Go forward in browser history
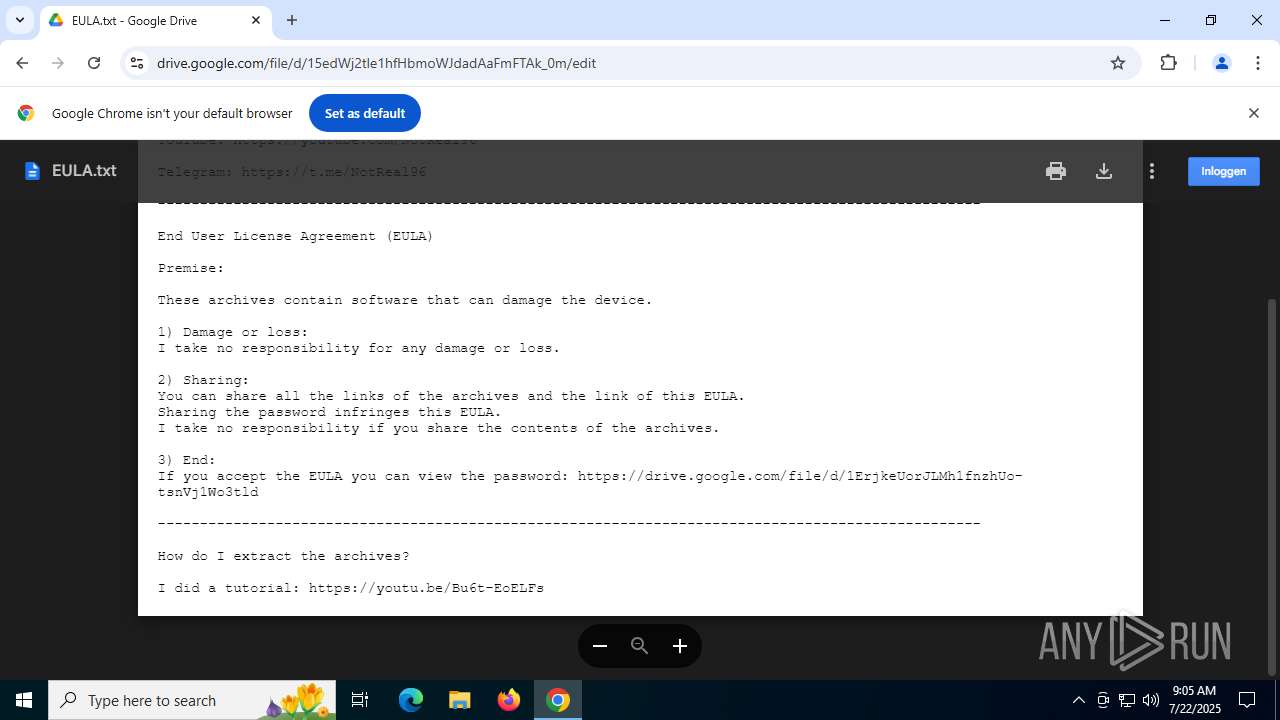Screen dimensions: 1280x720 pos(58,63)
